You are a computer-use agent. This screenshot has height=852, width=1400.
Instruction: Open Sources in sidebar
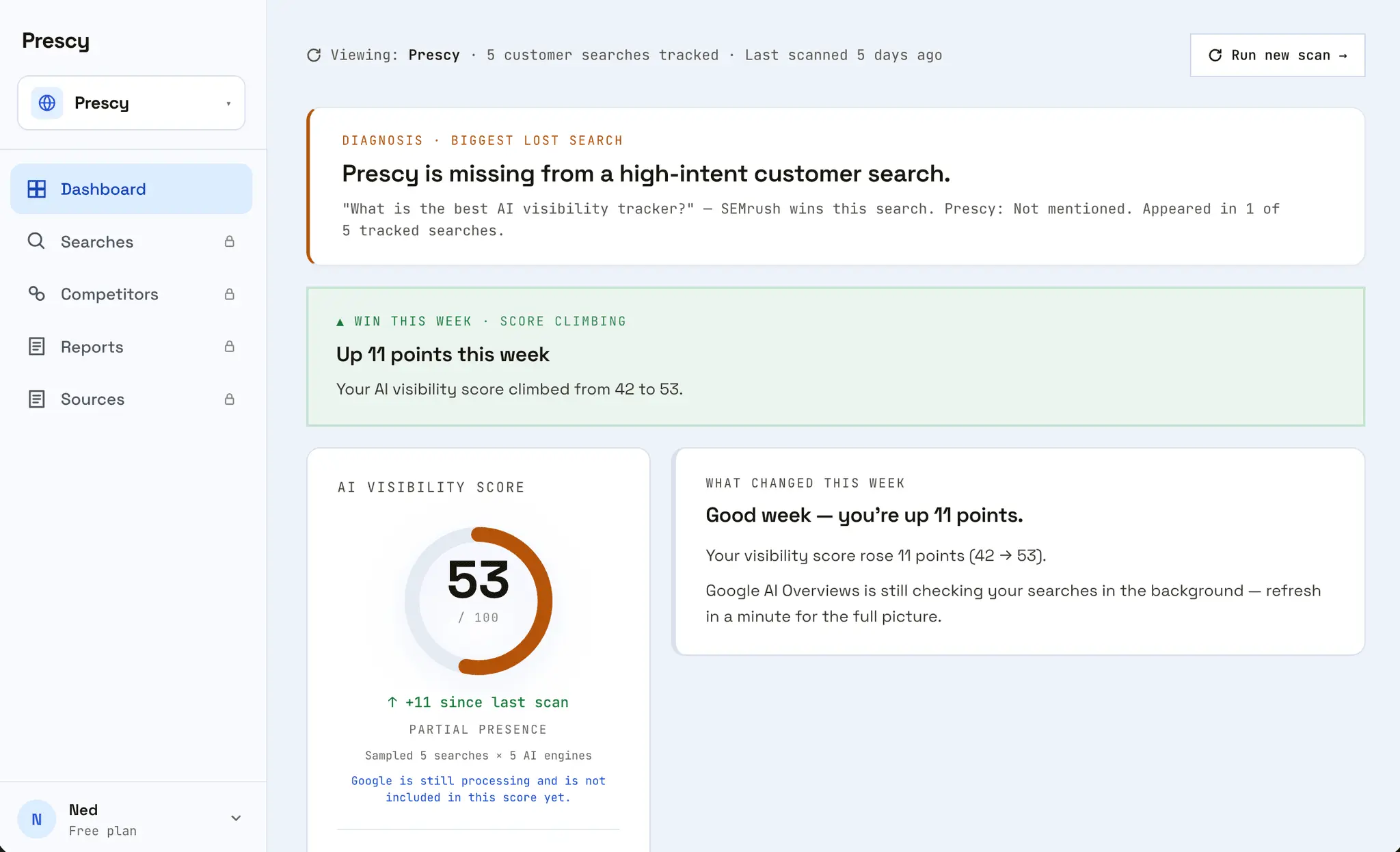point(131,399)
